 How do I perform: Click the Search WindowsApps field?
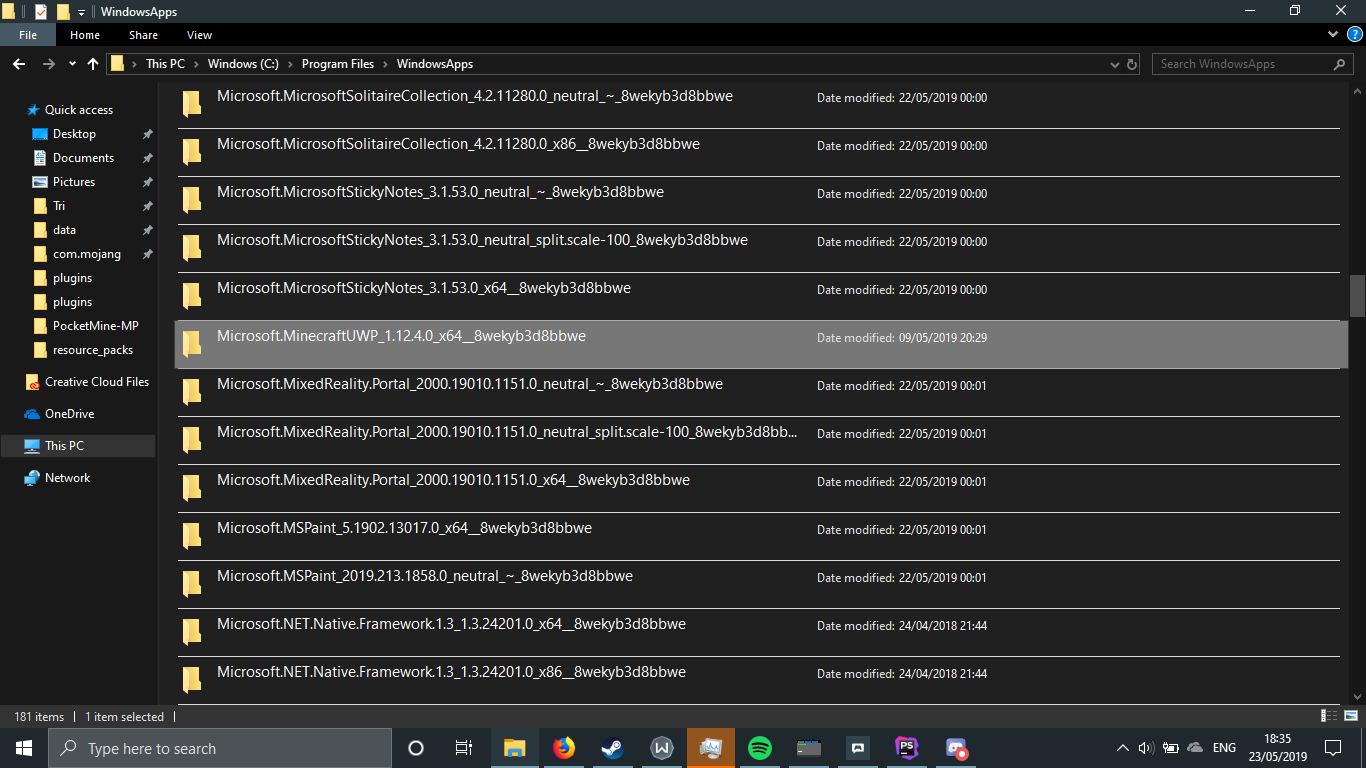[1245, 64]
